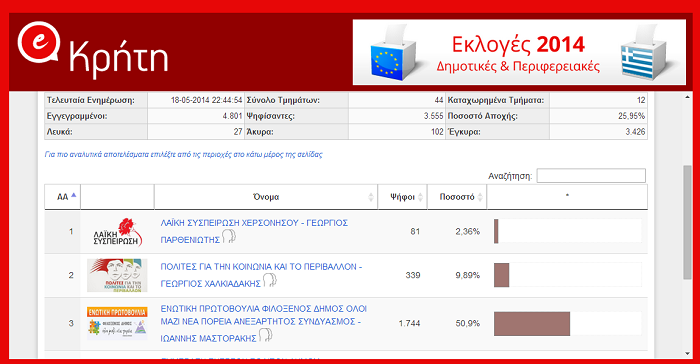Open the Εκλογές 2014 banner

click(519, 52)
